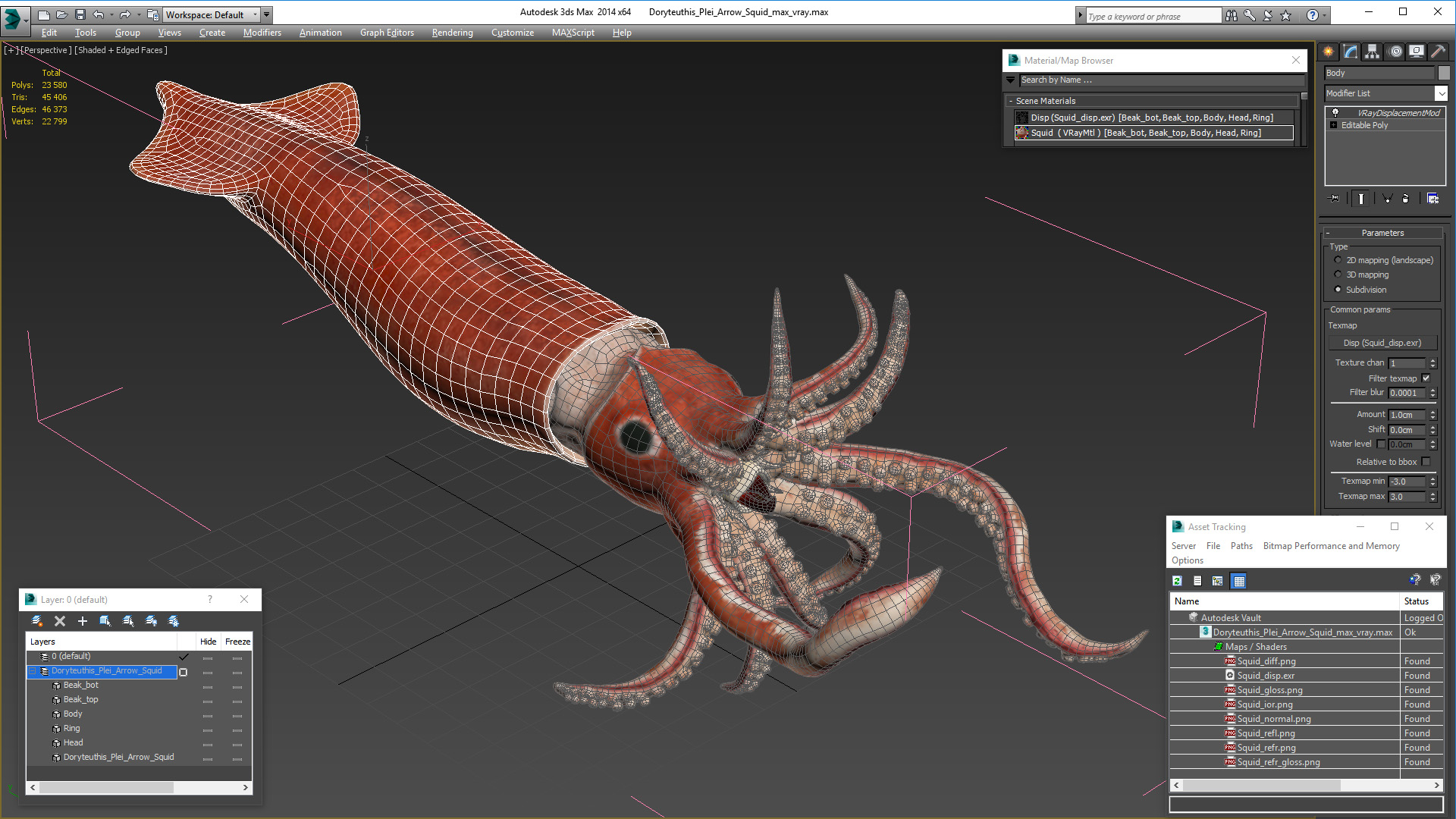Image resolution: width=1456 pixels, height=819 pixels.
Task: Select 3D mapping radio button
Action: (x=1338, y=275)
